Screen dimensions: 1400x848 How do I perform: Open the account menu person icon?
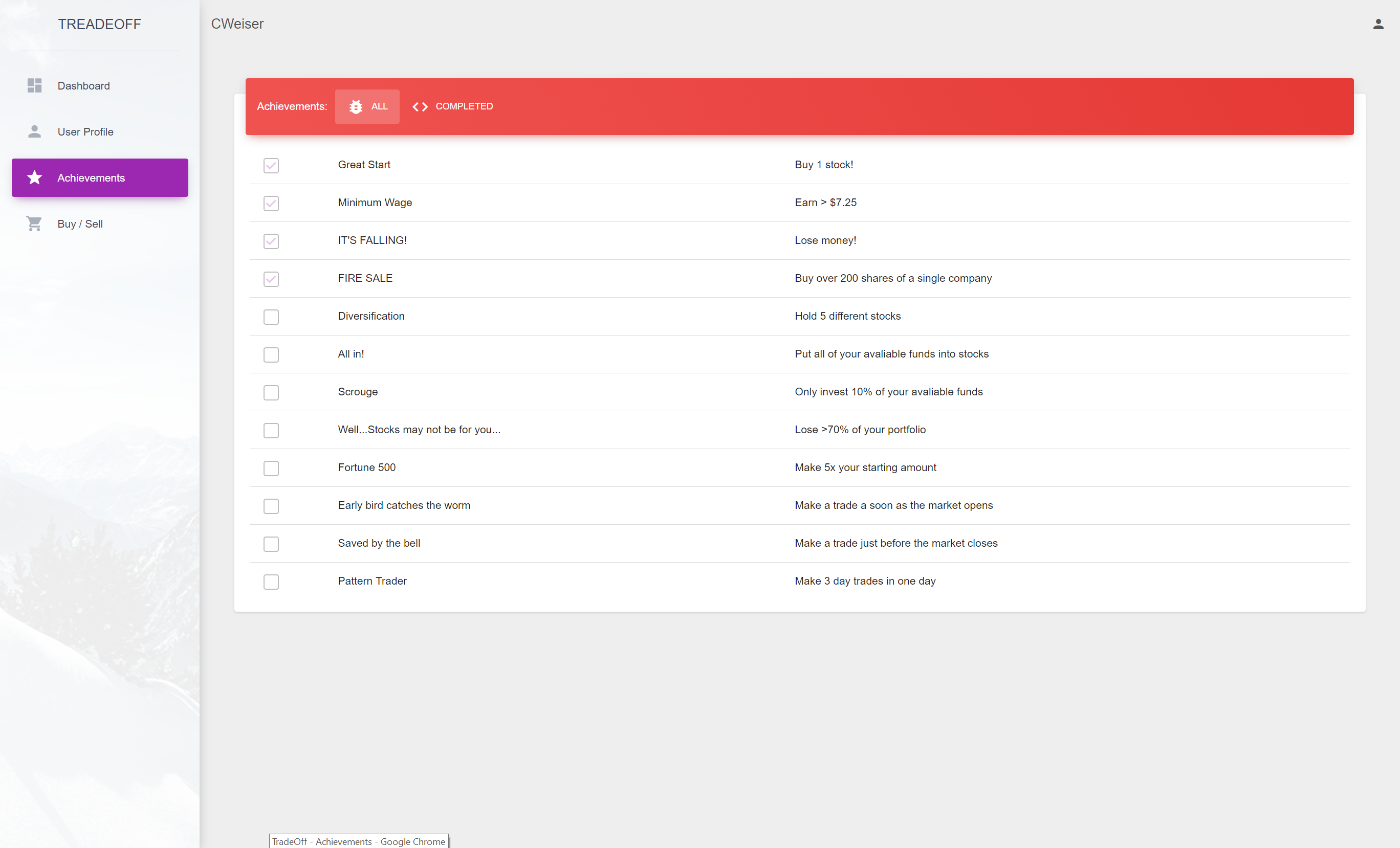click(1378, 24)
